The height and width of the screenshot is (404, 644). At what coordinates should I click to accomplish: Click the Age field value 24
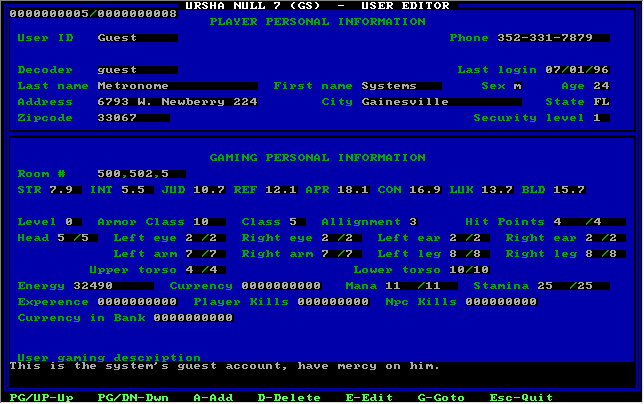pos(601,86)
